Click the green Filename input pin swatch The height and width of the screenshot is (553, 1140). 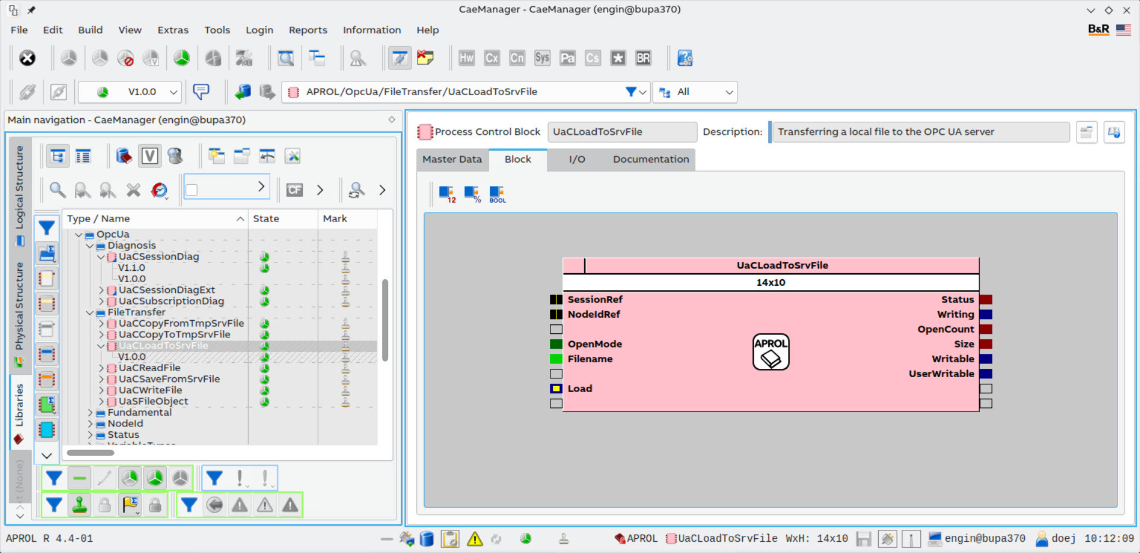pos(556,359)
